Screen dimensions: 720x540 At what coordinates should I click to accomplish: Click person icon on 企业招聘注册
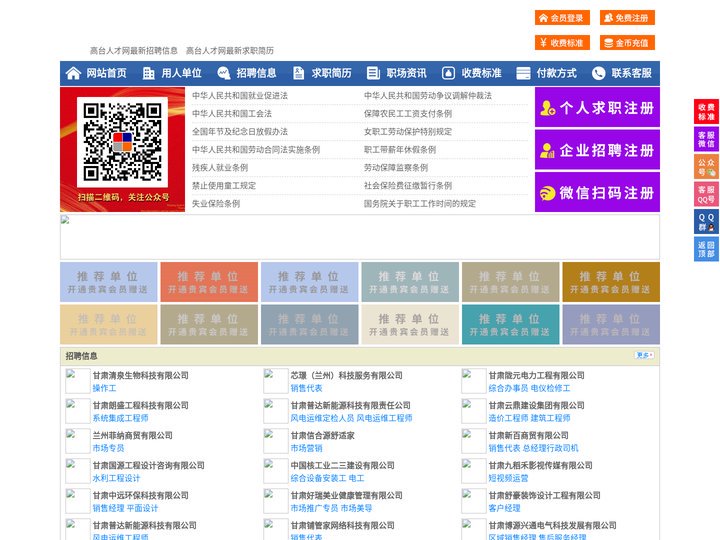547,150
